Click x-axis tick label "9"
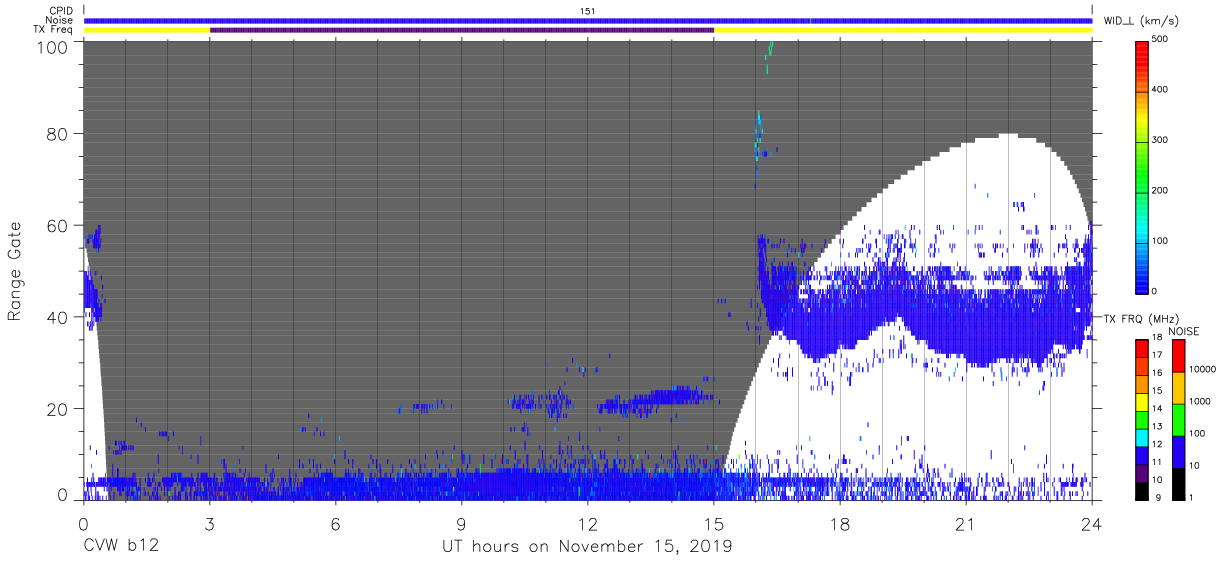The height and width of the screenshot is (567, 1228). coord(461,524)
